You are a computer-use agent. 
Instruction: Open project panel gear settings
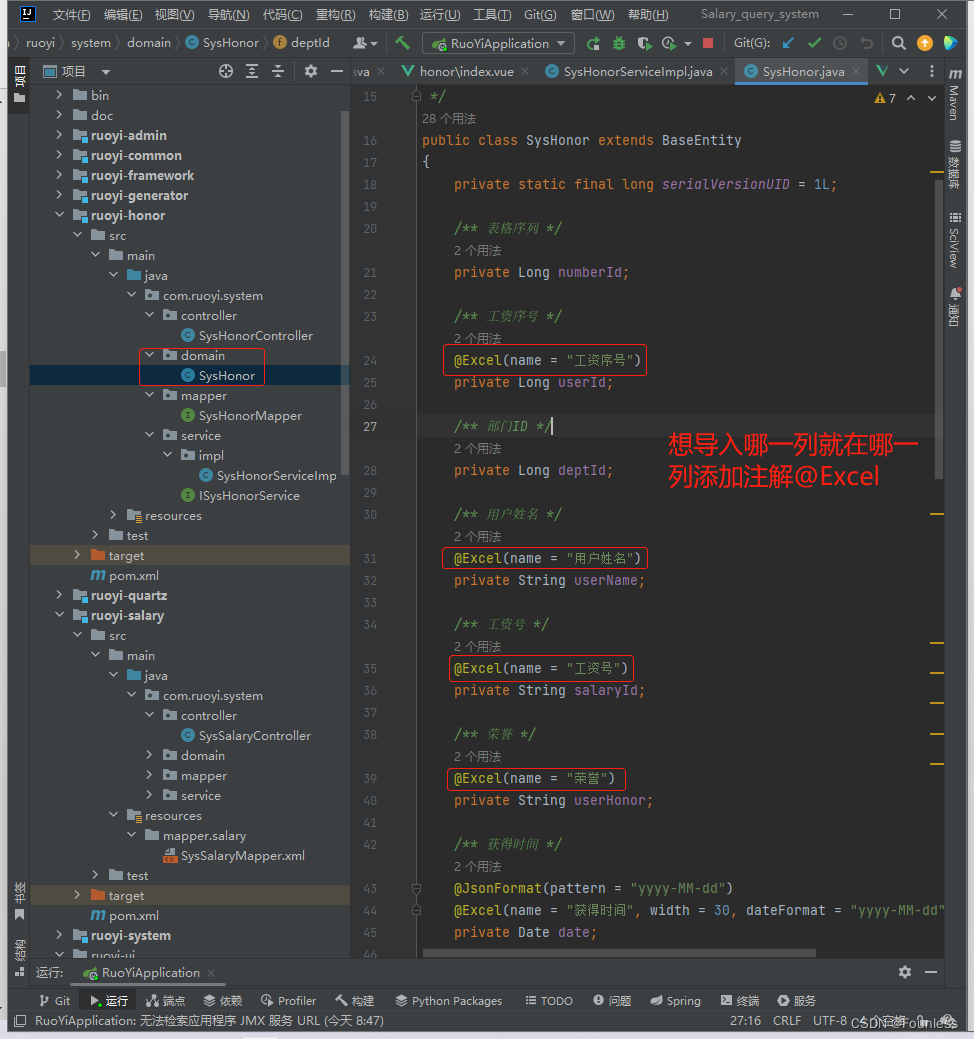[x=310, y=71]
